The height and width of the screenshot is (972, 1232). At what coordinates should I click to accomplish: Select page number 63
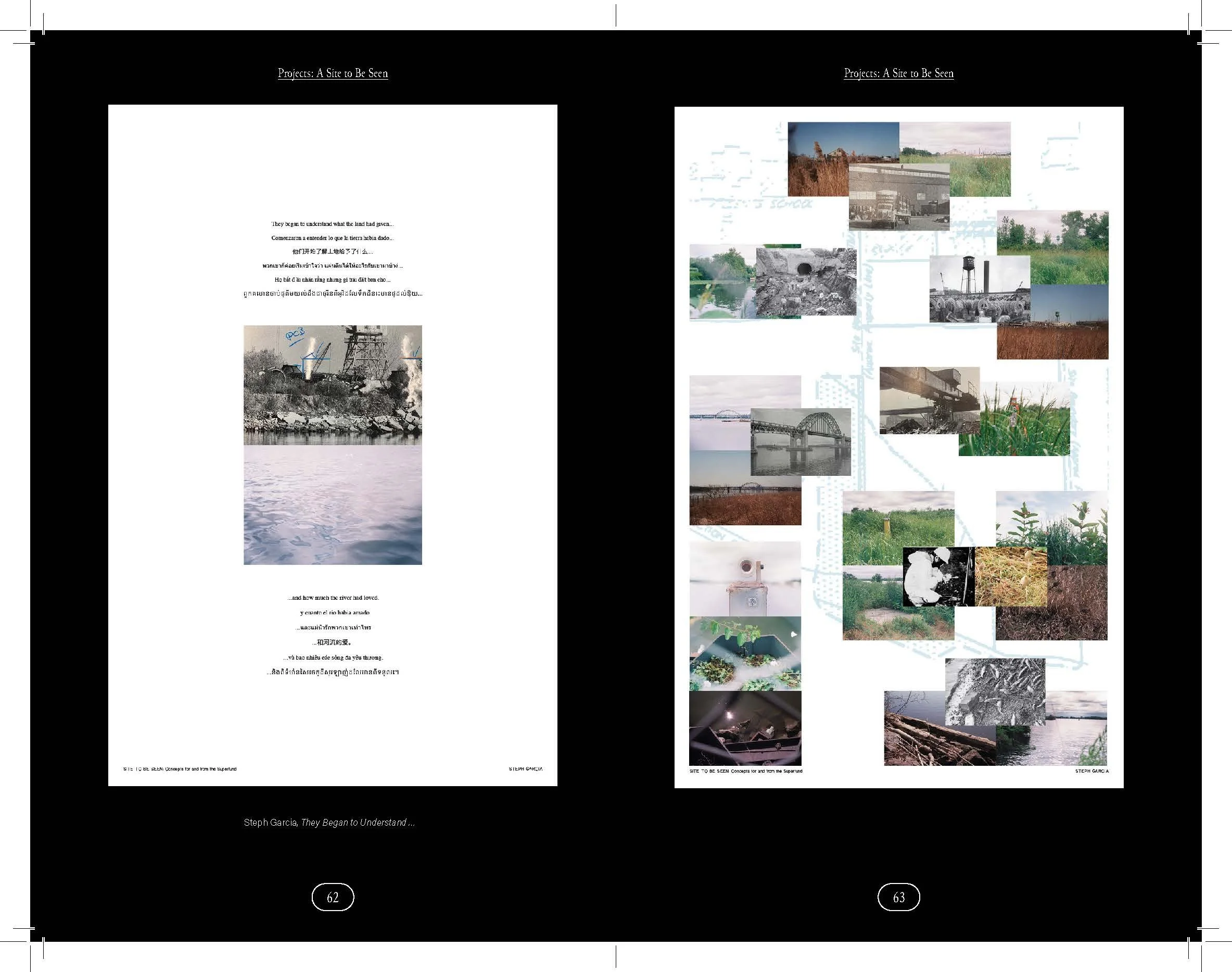tap(899, 897)
